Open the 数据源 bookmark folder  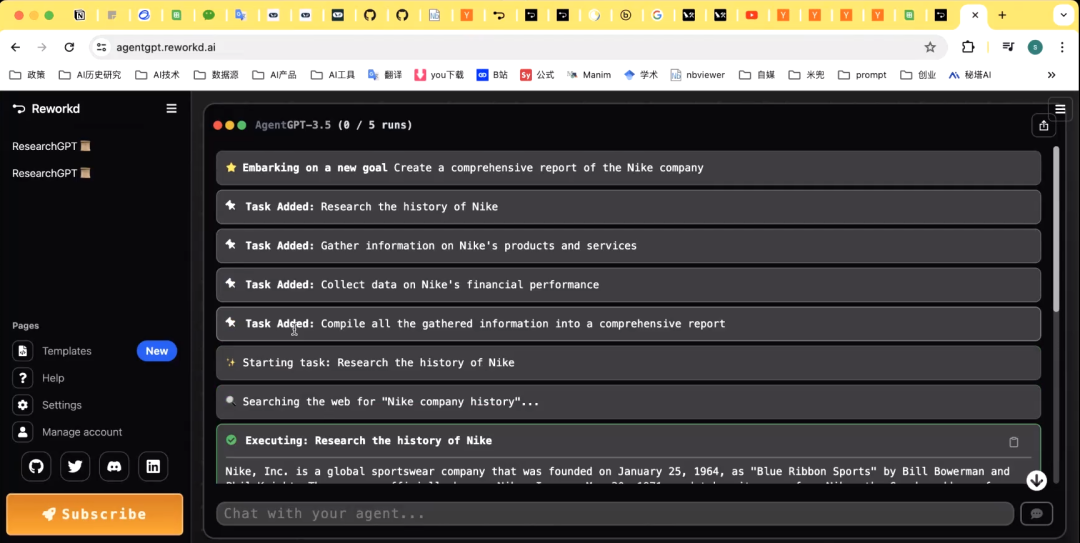click(x=216, y=75)
